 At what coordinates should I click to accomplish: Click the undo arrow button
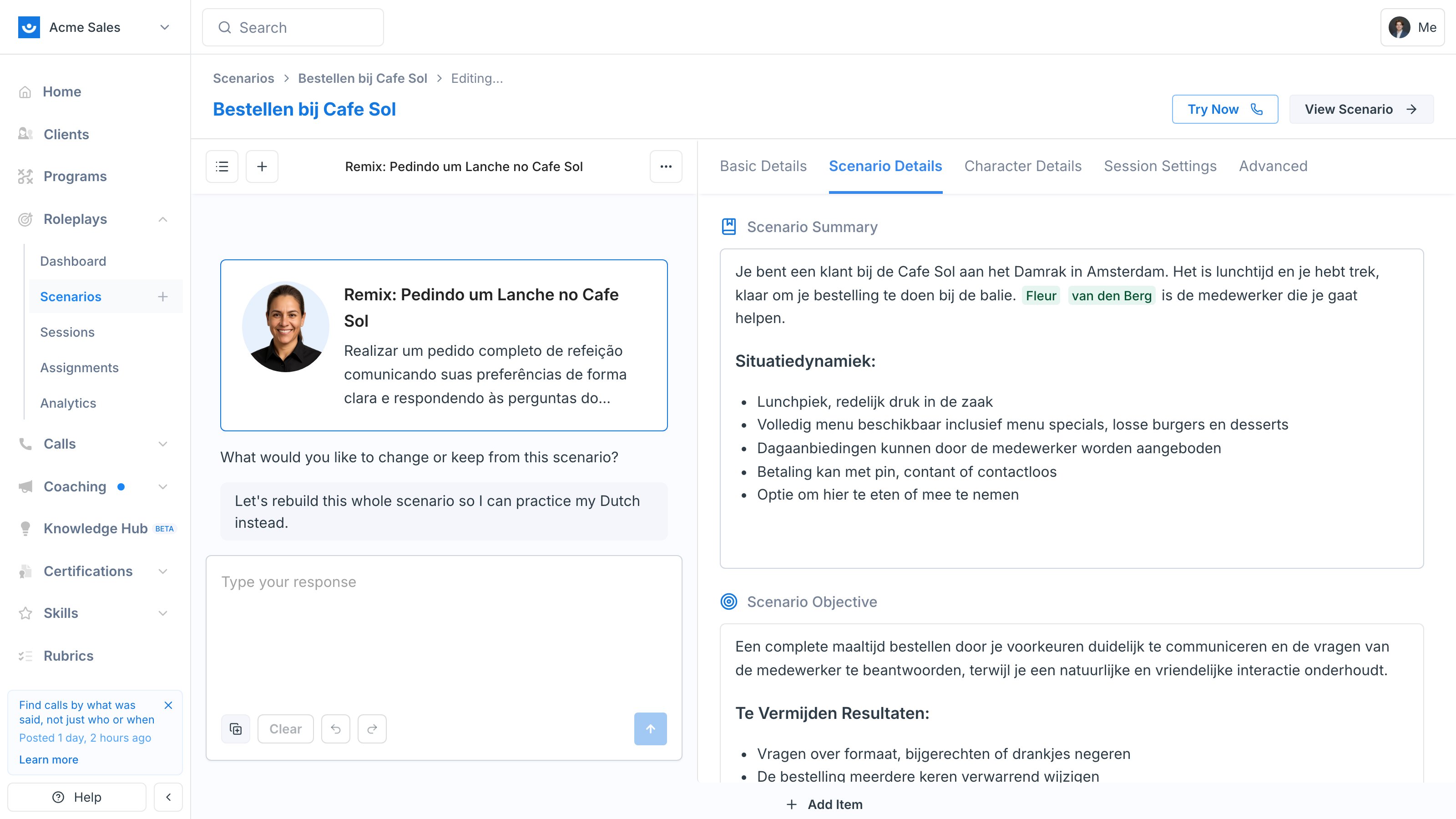336,728
